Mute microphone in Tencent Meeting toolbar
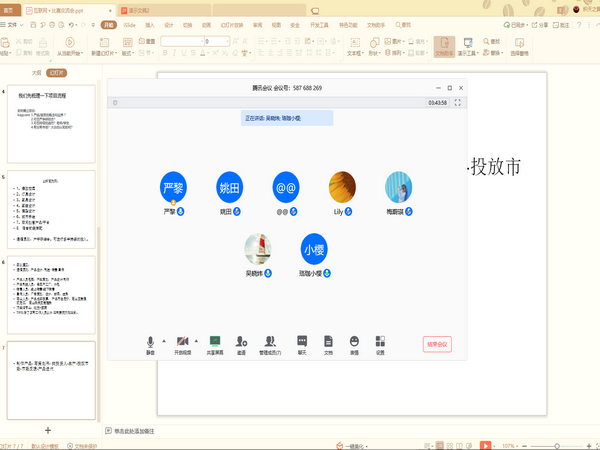The height and width of the screenshot is (450, 600). point(150,345)
